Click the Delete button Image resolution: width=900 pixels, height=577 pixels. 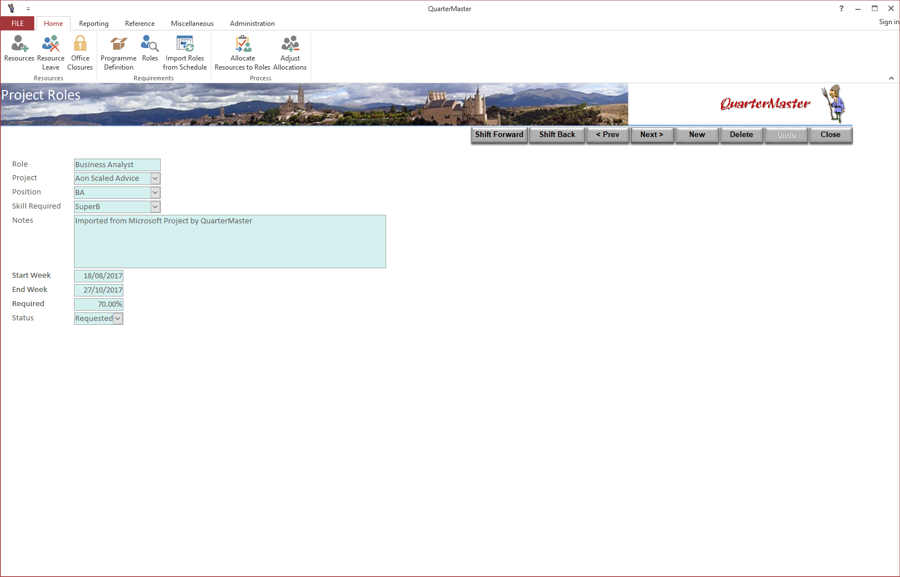pyautogui.click(x=741, y=135)
